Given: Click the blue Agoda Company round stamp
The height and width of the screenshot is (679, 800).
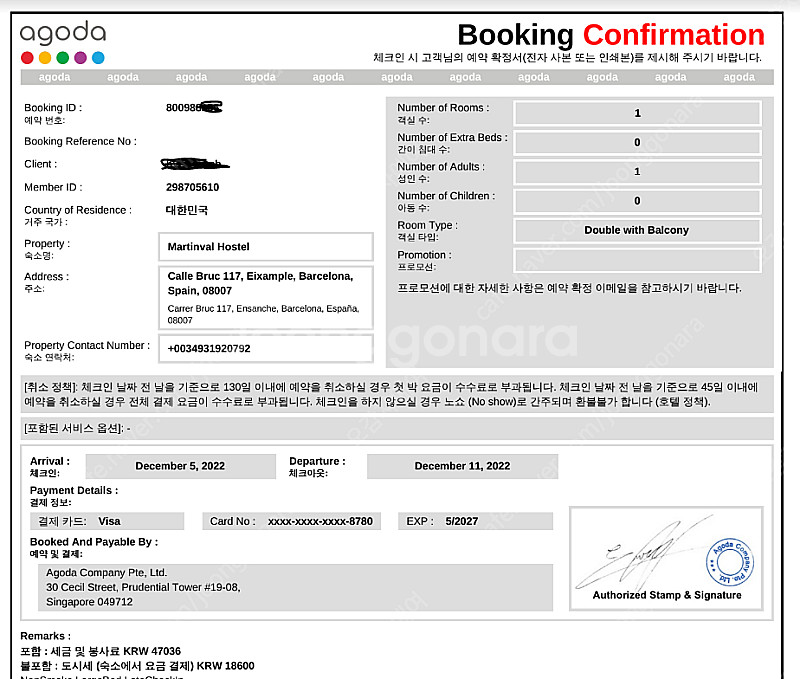Looking at the screenshot, I should (x=730, y=562).
